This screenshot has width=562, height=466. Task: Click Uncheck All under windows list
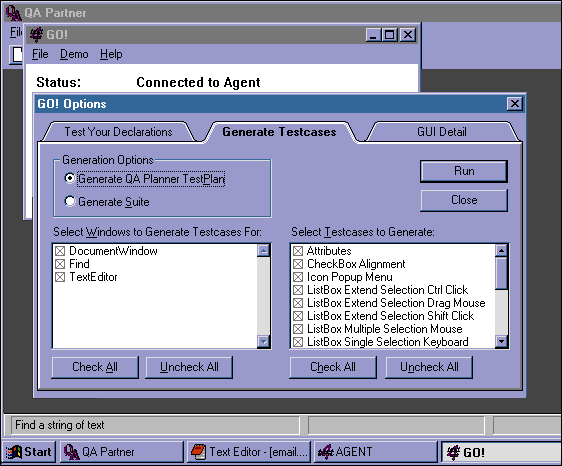point(189,367)
